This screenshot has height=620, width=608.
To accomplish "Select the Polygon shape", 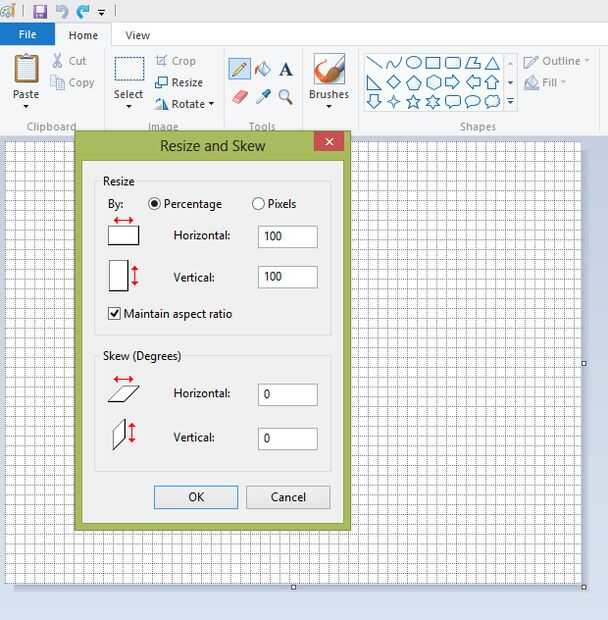I will [472, 62].
